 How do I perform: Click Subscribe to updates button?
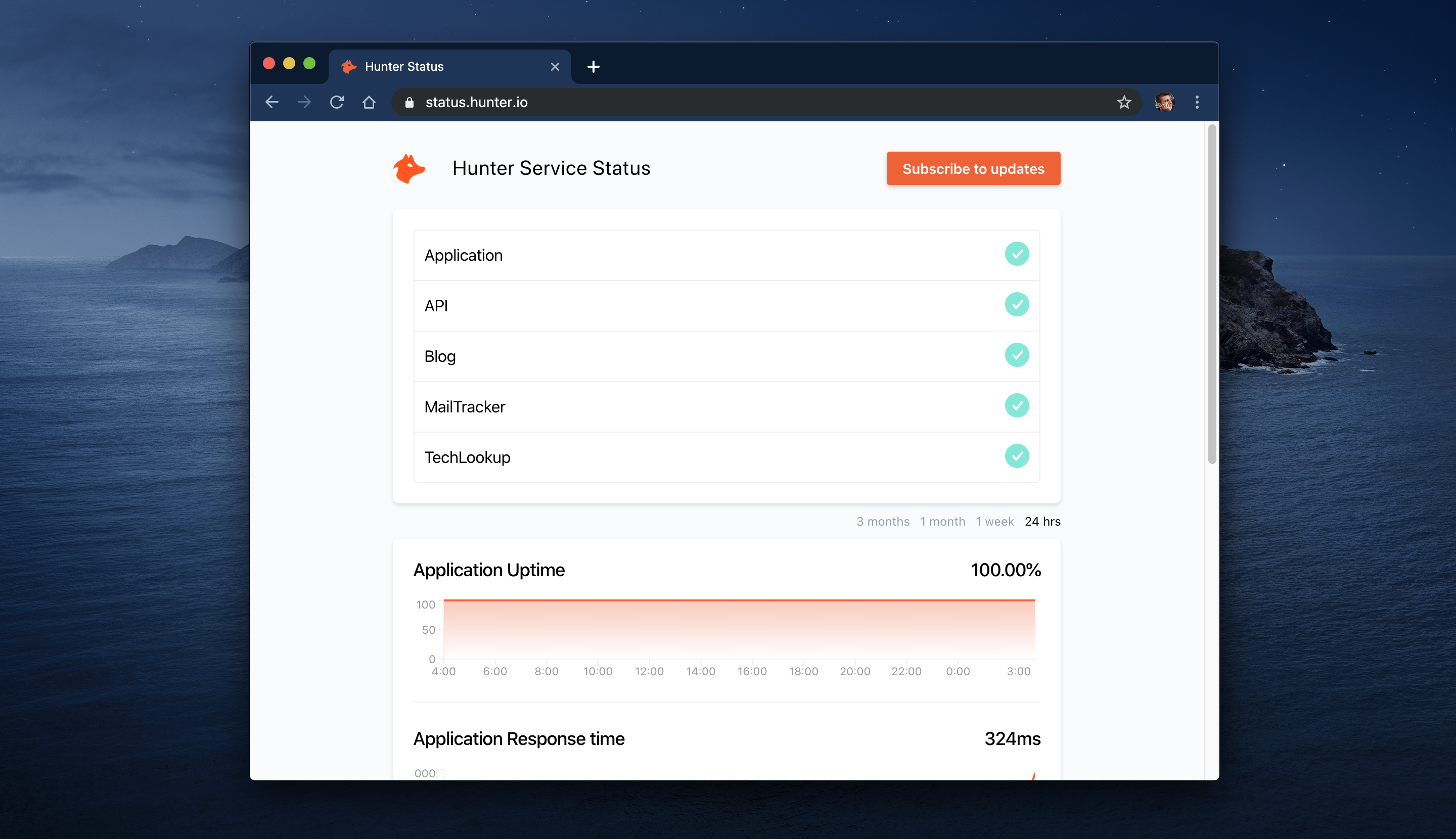[973, 169]
